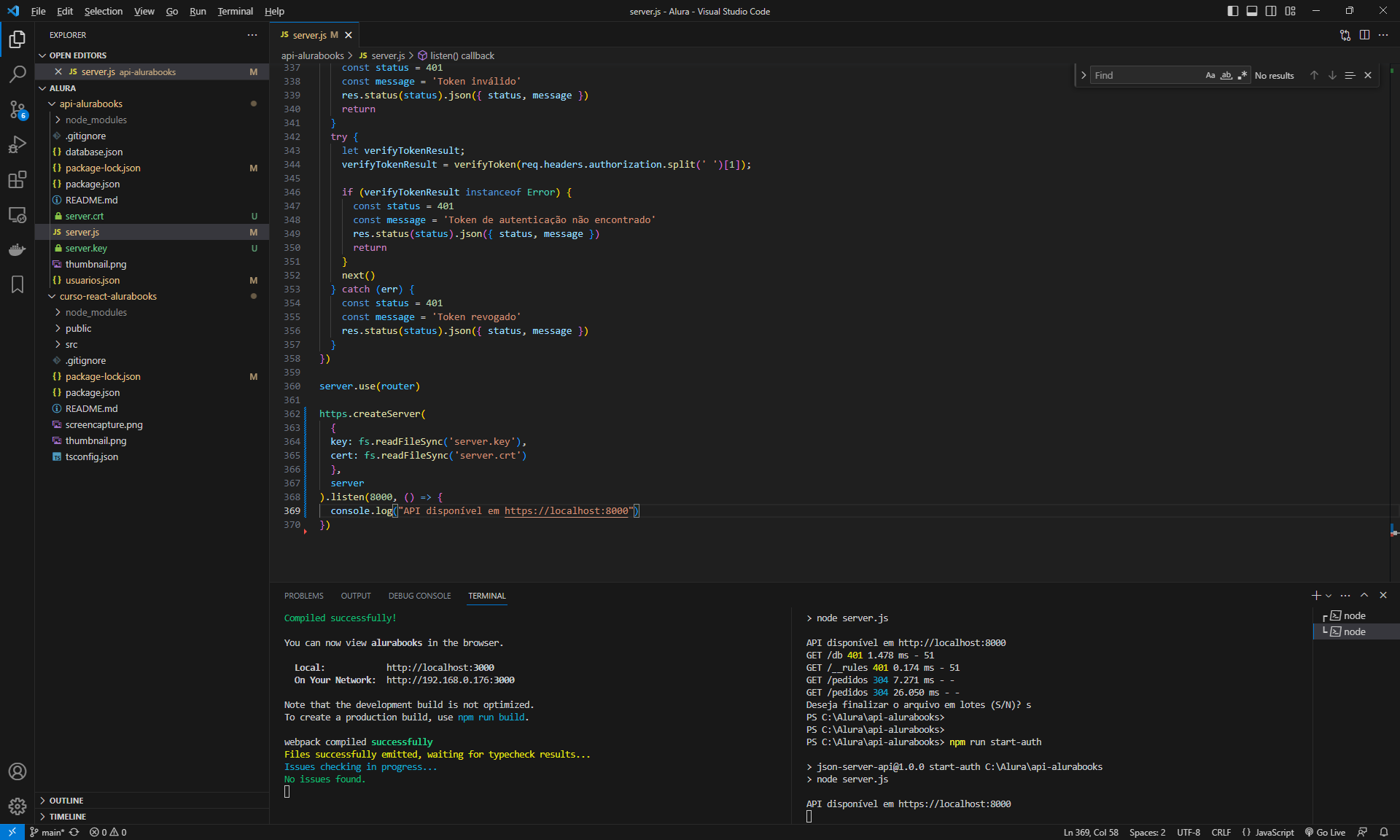Image resolution: width=1400 pixels, height=840 pixels.
Task: Open Source Control view with 6 changes
Action: [17, 109]
